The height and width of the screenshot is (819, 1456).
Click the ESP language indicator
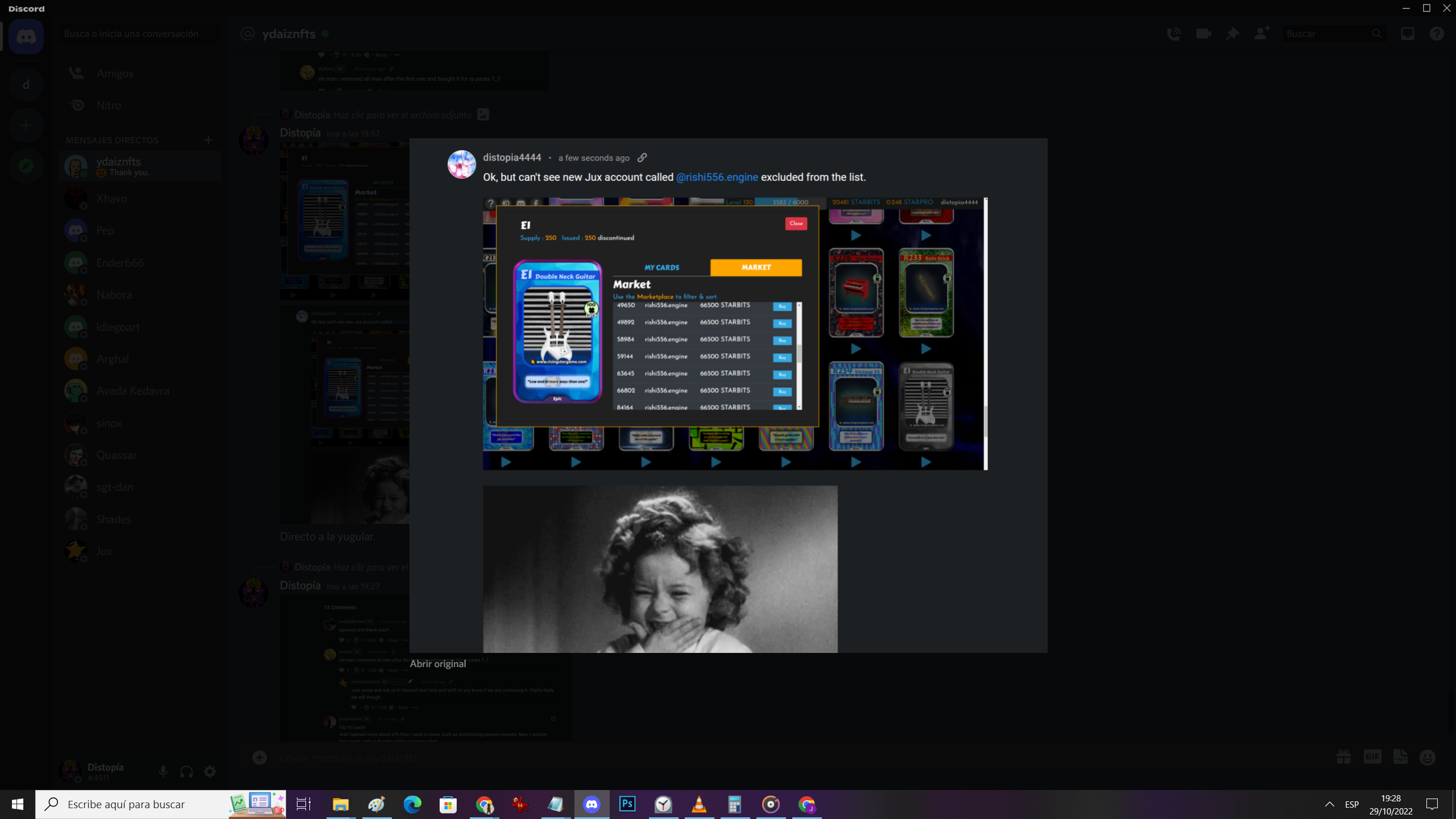point(1352,804)
